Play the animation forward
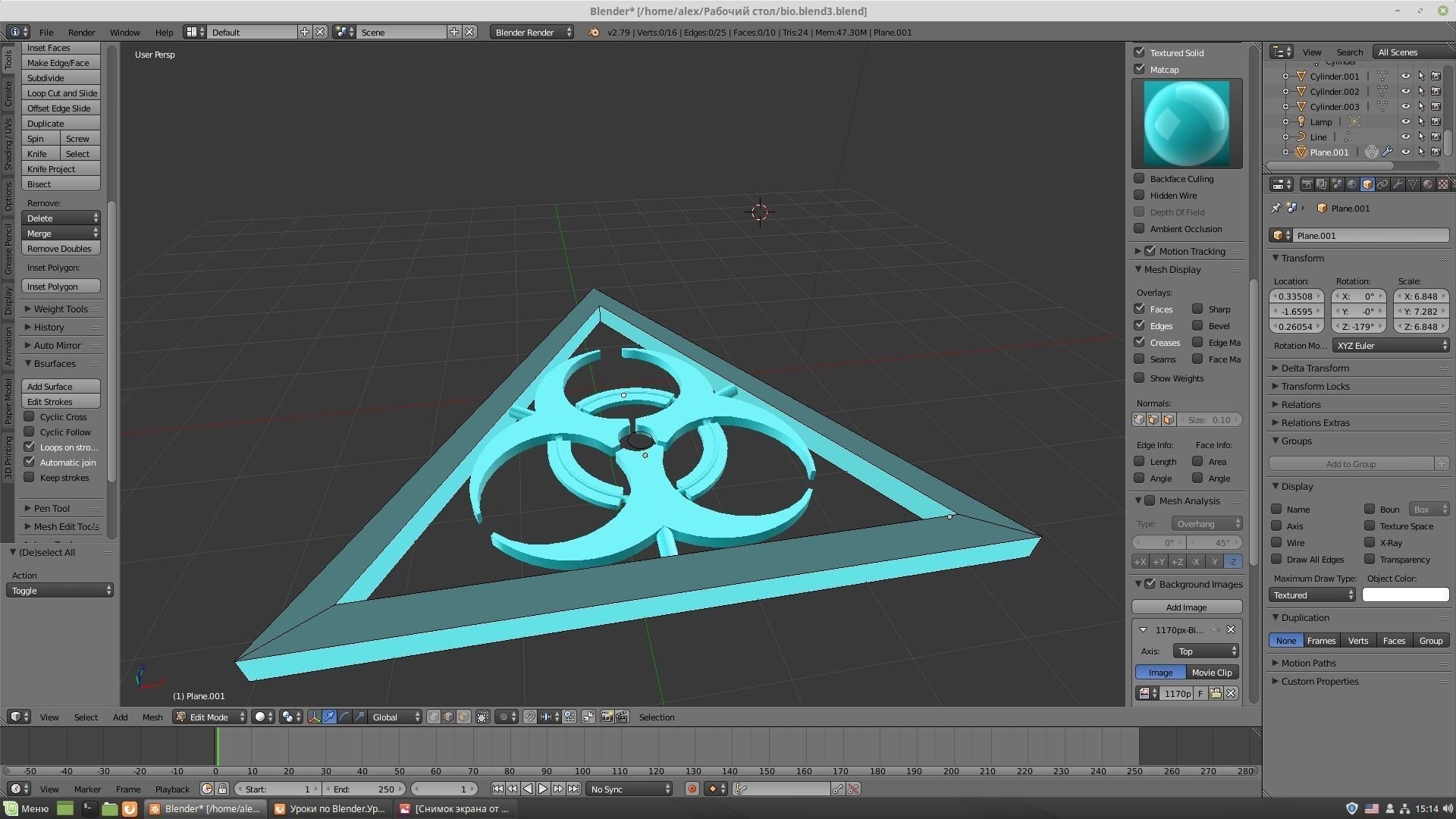 click(543, 789)
